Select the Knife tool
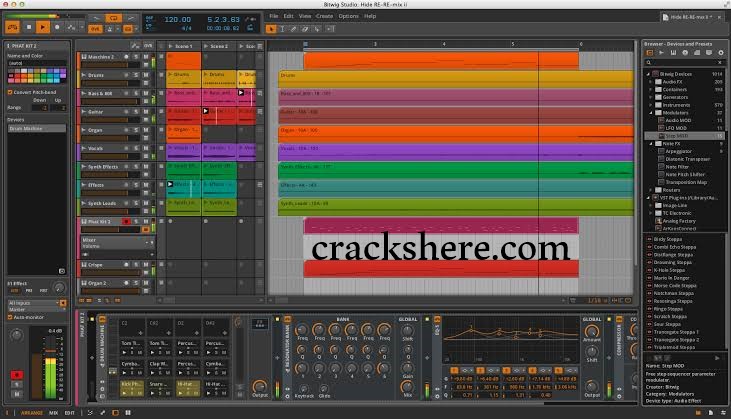 [x=317, y=29]
